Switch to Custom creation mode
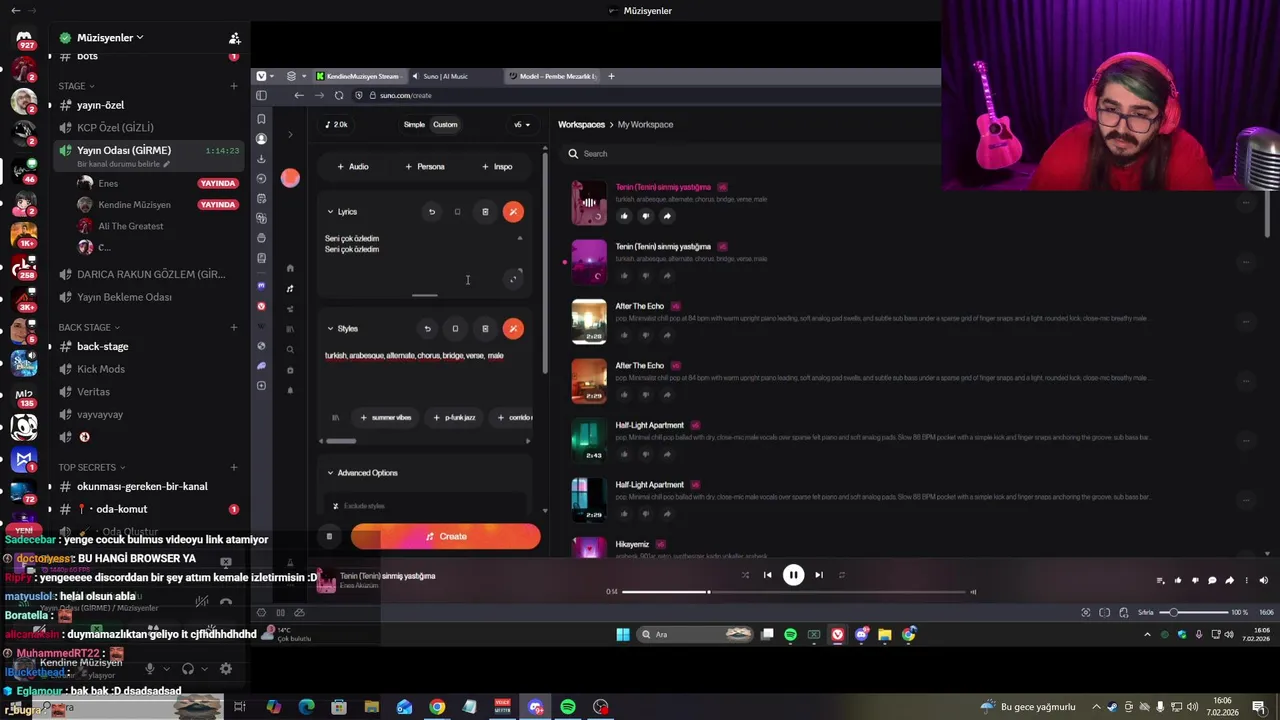Viewport: 1280px width, 720px height. click(445, 125)
